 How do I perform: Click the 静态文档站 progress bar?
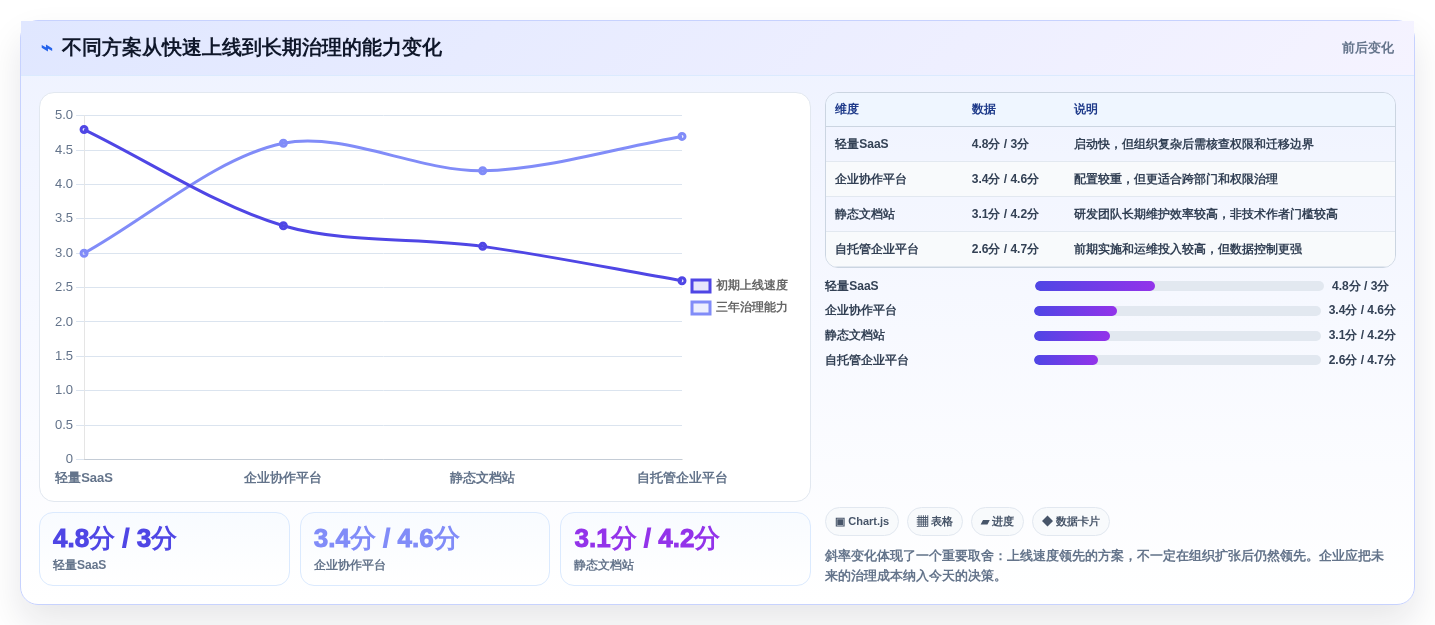(x=1177, y=336)
